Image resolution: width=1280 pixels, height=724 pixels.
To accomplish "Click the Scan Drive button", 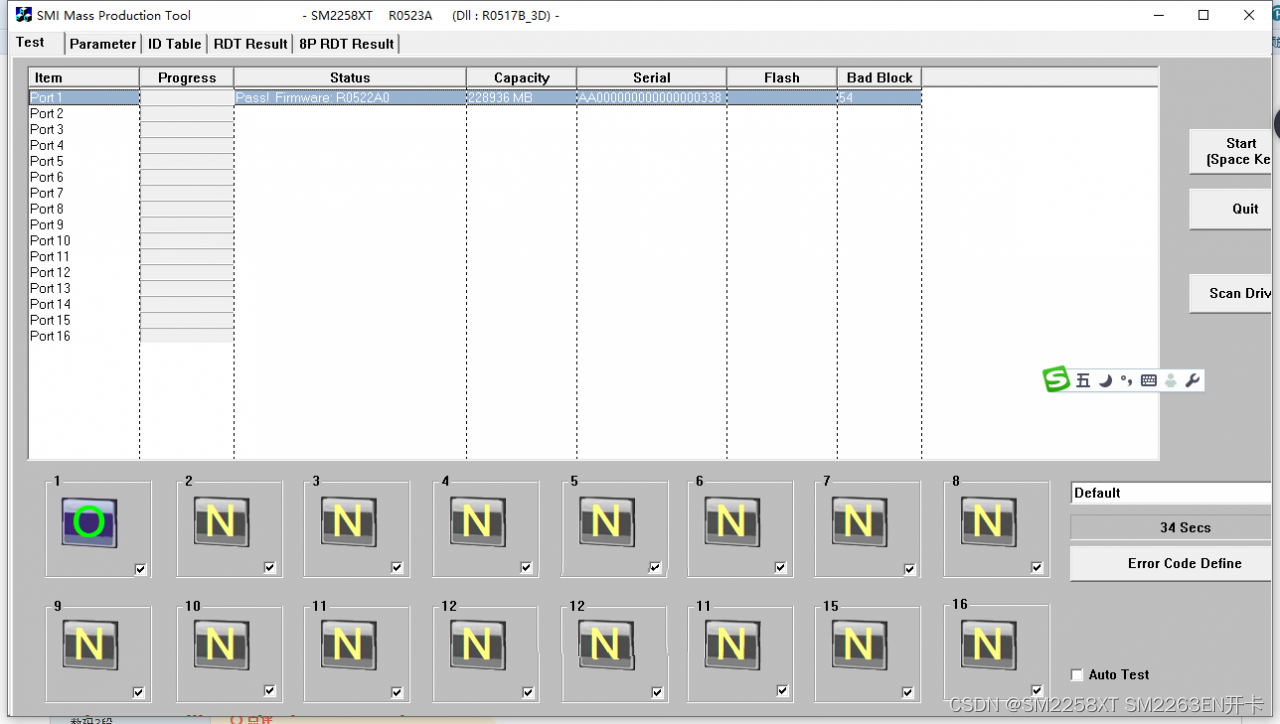I will [x=1230, y=293].
